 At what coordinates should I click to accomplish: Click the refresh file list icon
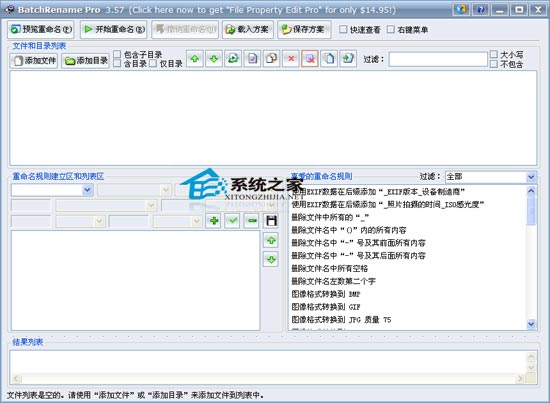coord(233,59)
